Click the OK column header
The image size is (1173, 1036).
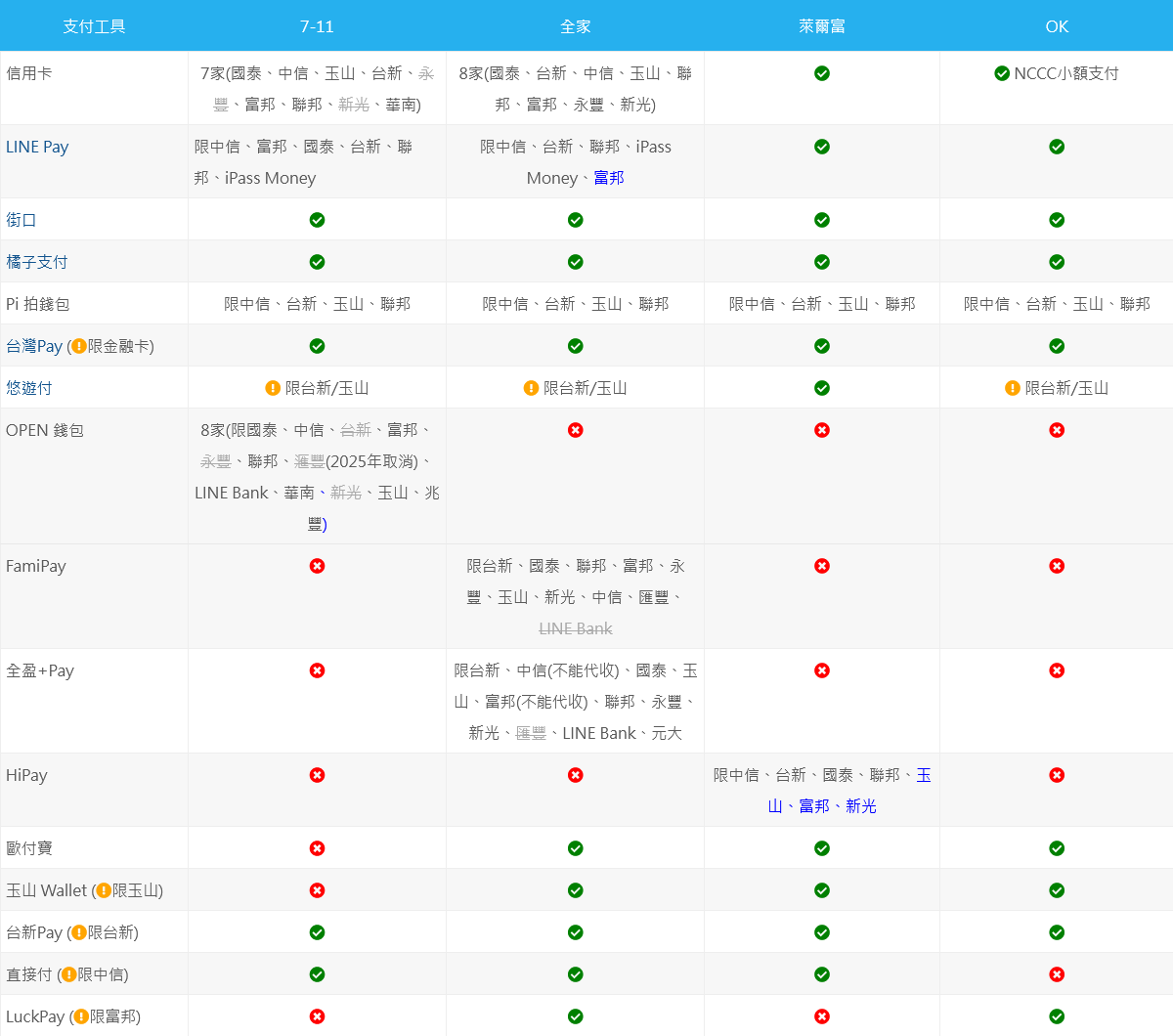pyautogui.click(x=1057, y=26)
